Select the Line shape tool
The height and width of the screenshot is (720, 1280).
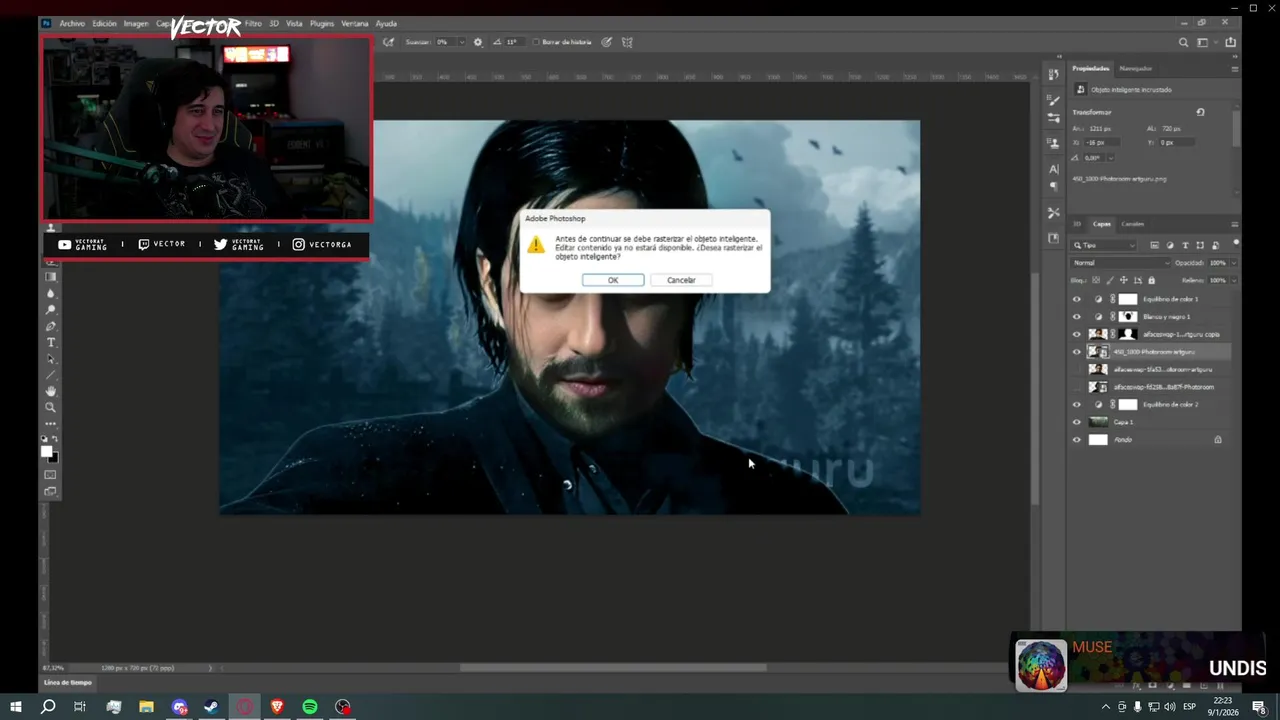click(51, 375)
